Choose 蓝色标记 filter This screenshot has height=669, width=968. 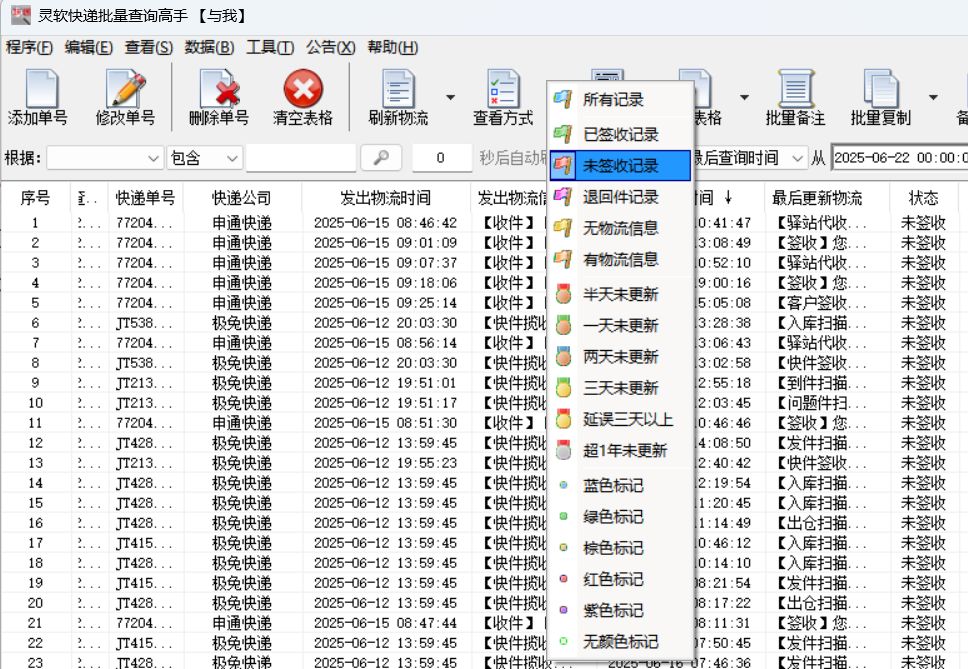[x=620, y=486]
